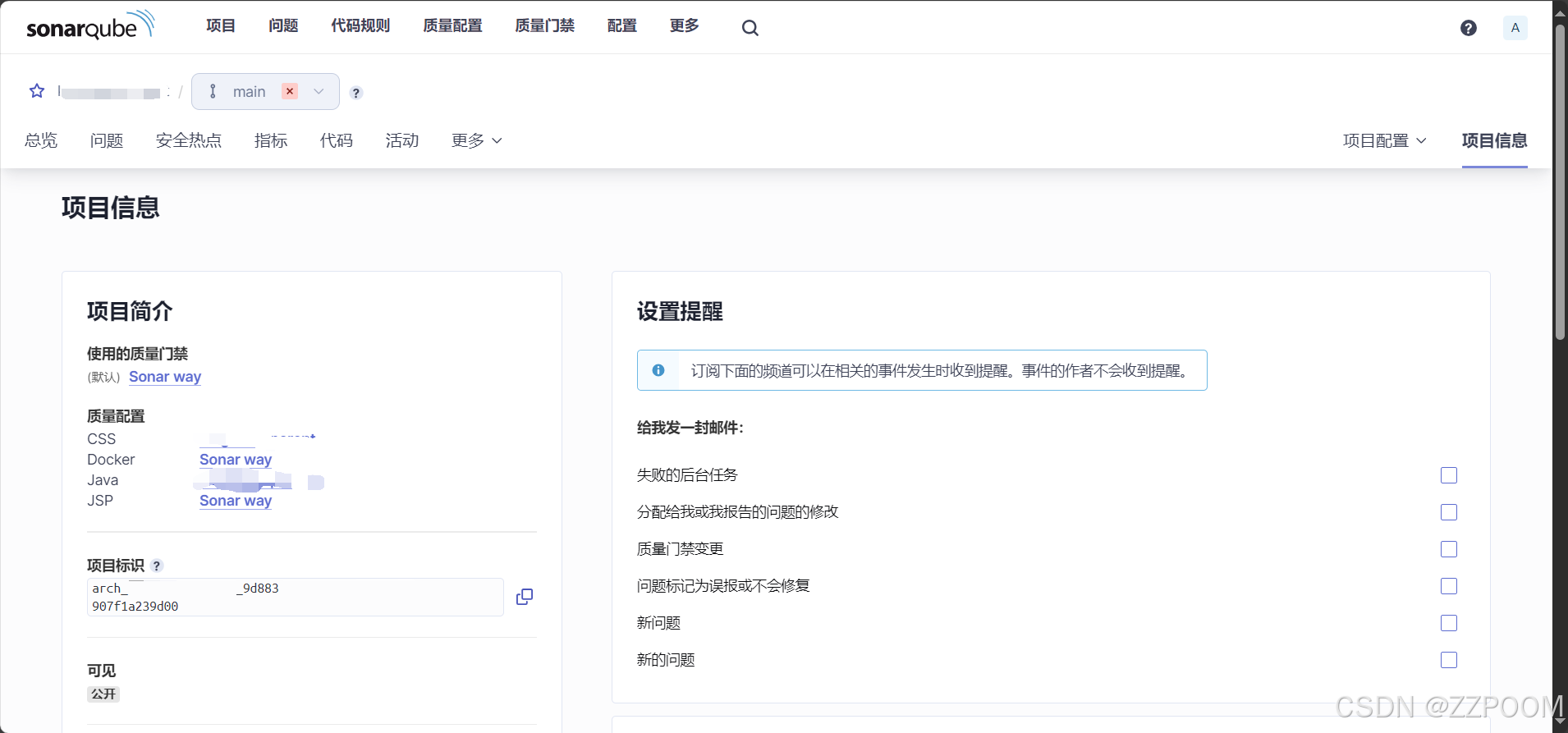Toggle 质量门禁变更 notification checkbox
The width and height of the screenshot is (1568, 733).
[1449, 549]
